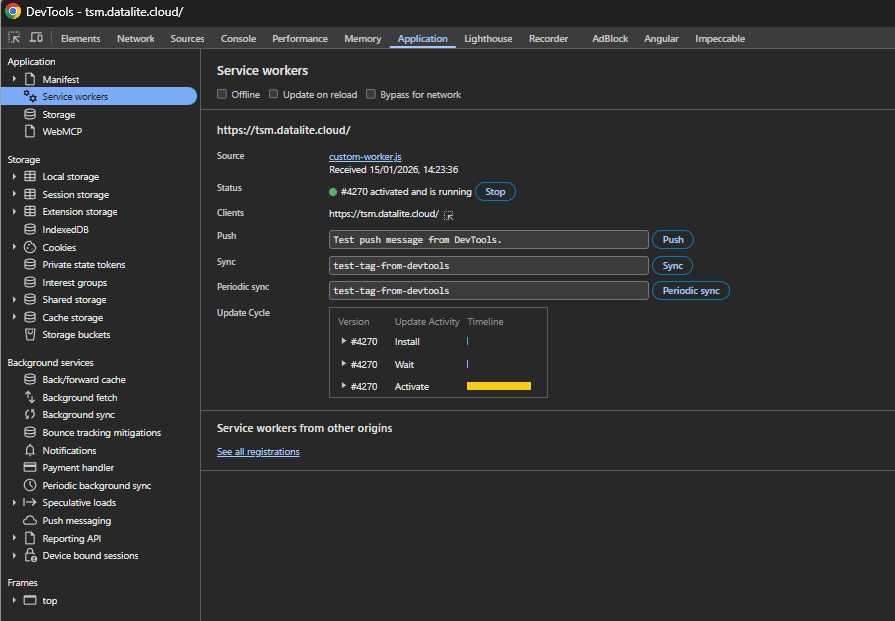Click the Manifest file icon
This screenshot has height=621, width=895.
tap(30, 79)
